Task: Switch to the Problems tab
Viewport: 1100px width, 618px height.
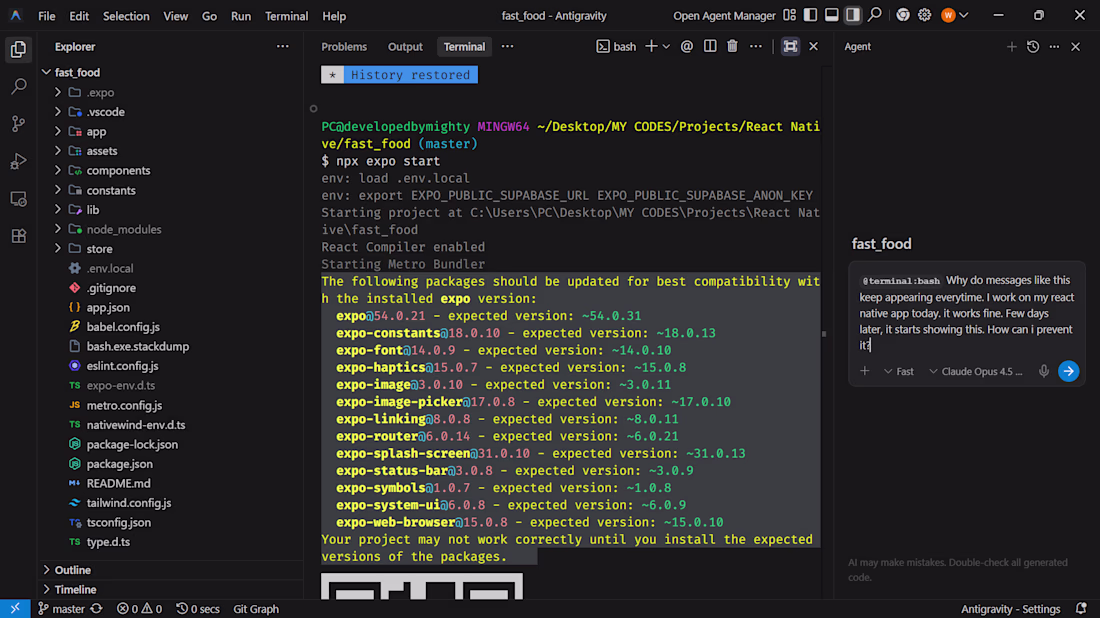Action: (x=344, y=47)
